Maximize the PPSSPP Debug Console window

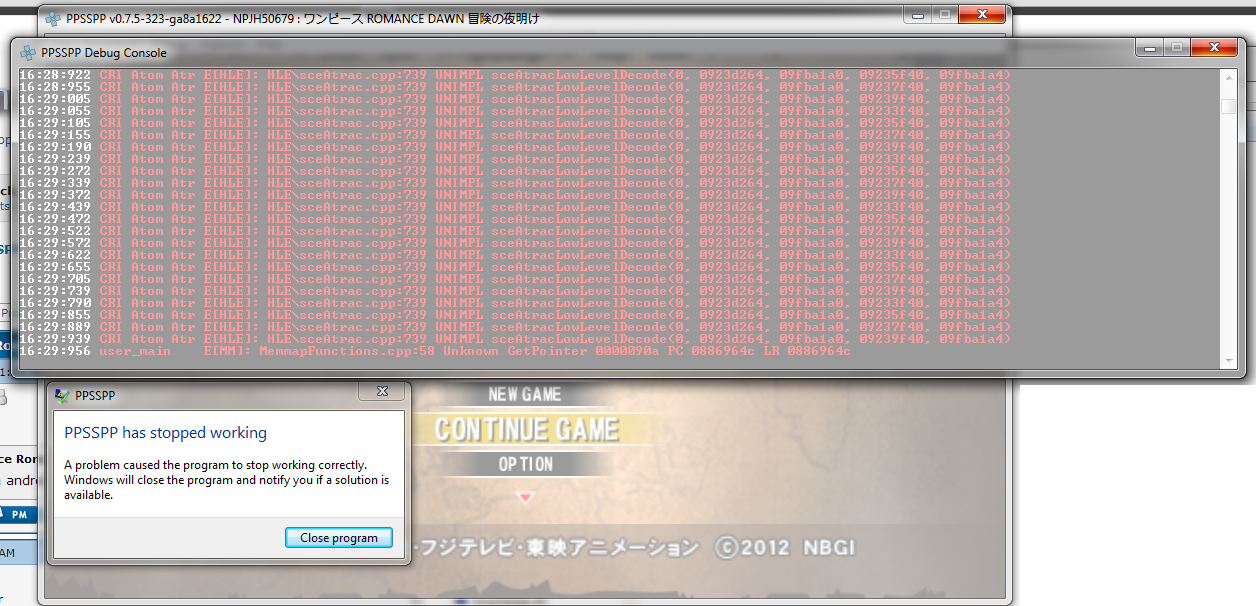coord(1178,48)
